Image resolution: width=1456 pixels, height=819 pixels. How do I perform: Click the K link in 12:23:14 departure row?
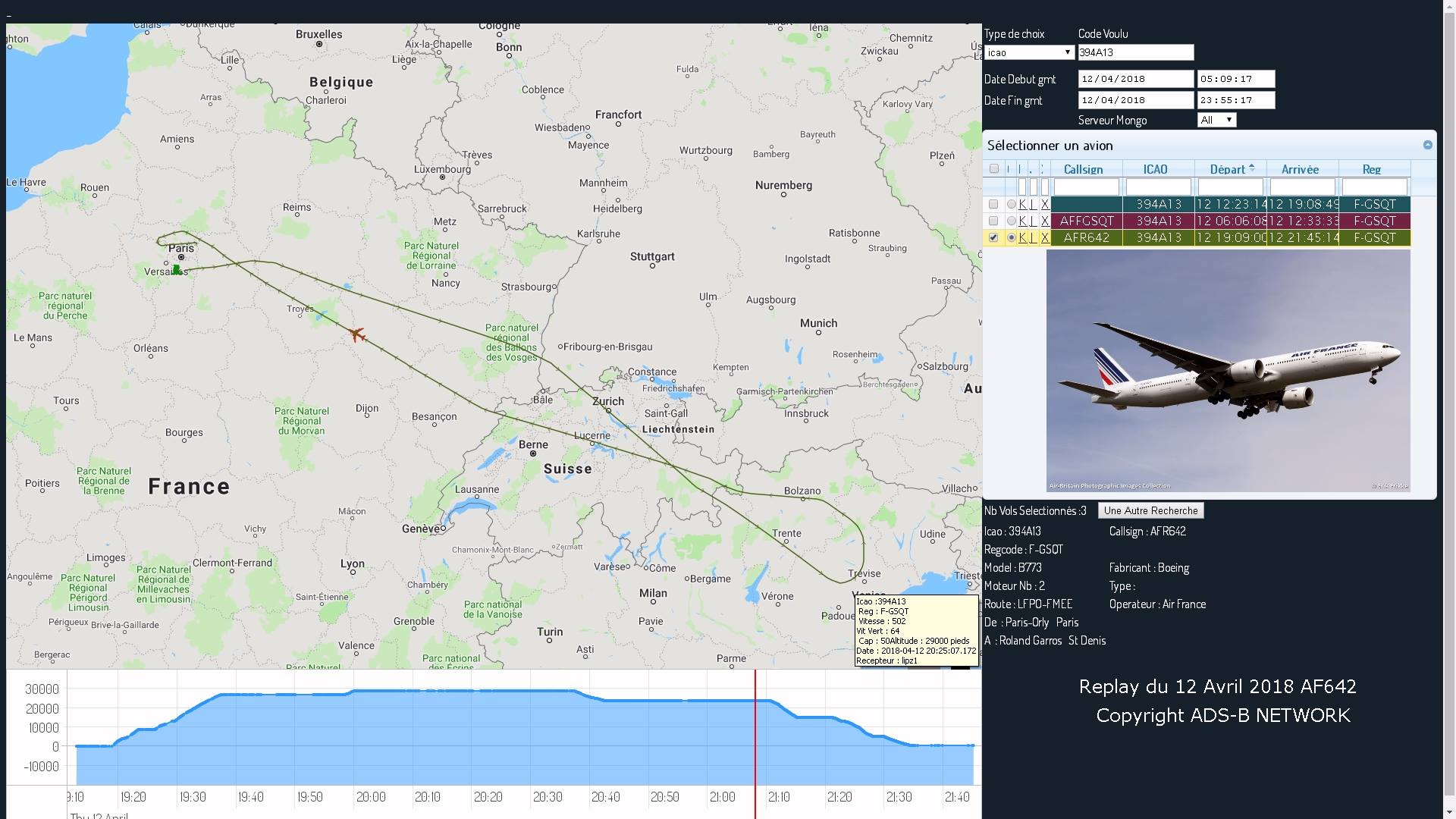tap(1022, 204)
